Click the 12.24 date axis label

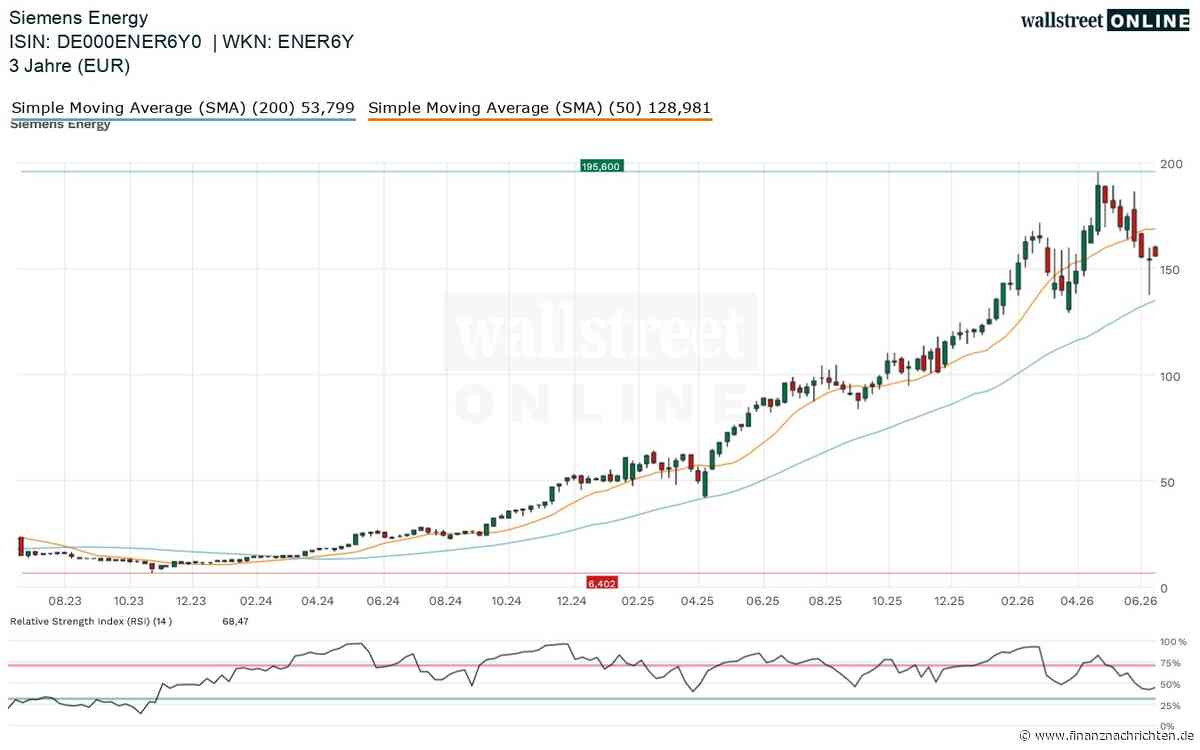click(571, 601)
